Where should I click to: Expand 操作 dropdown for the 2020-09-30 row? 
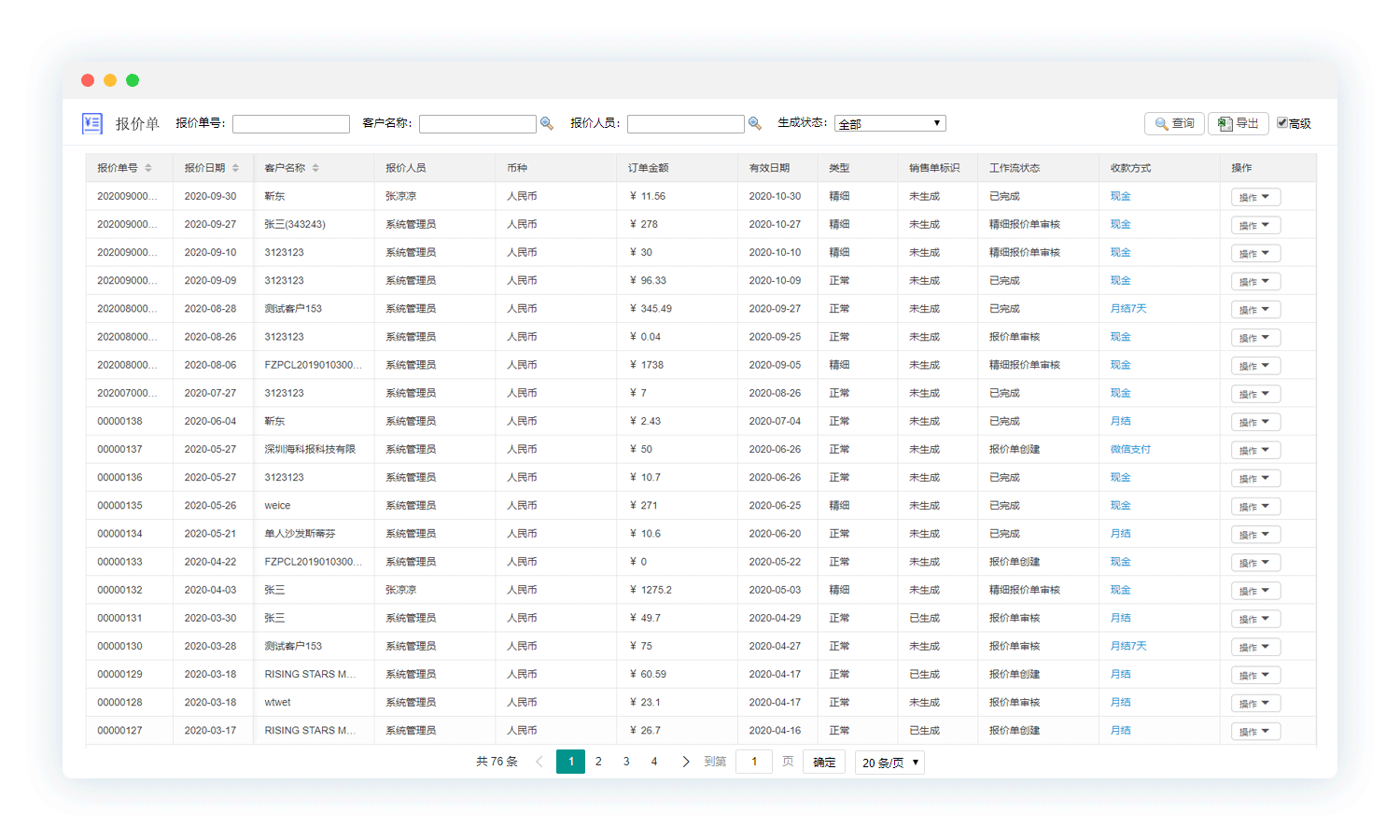pyautogui.click(x=1255, y=197)
